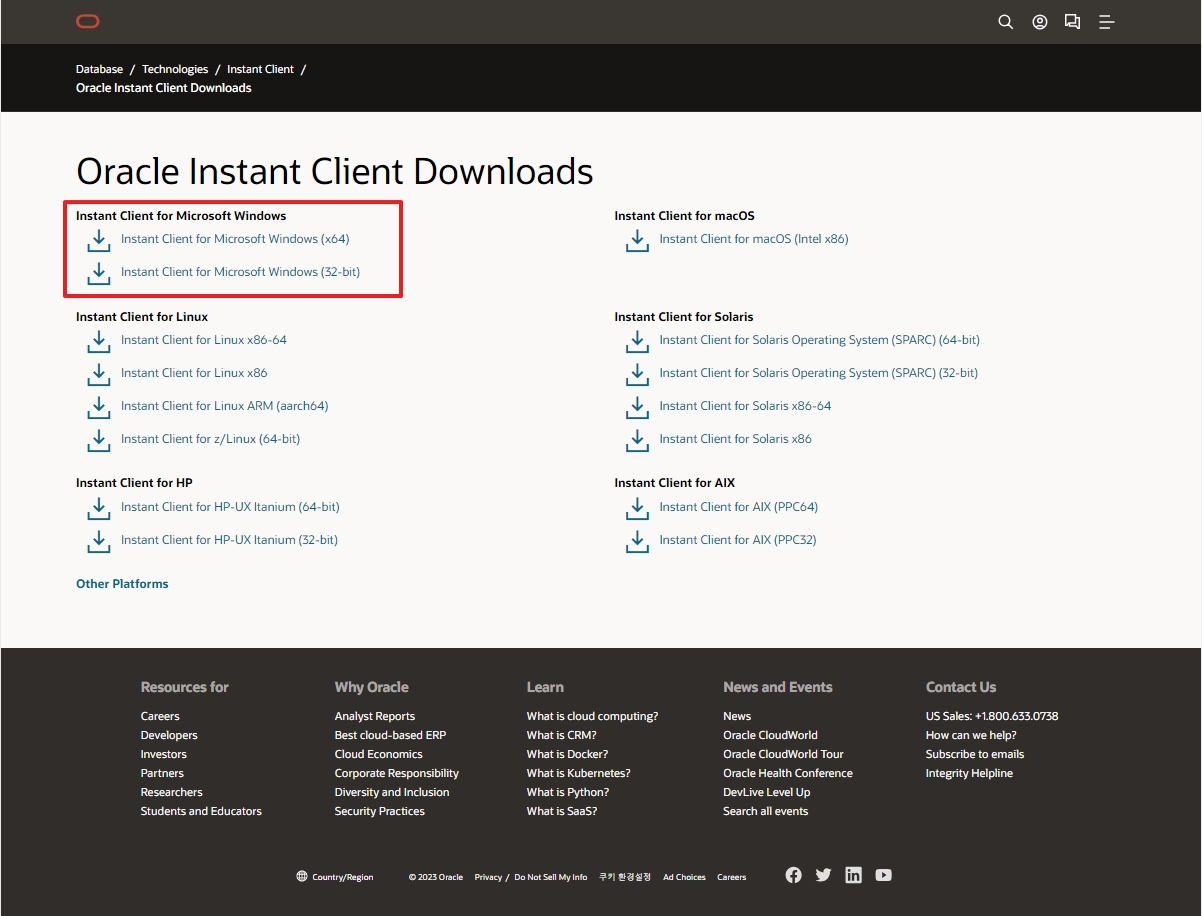Image resolution: width=1202 pixels, height=916 pixels.
Task: Click download icon for macOS (Intel x86)
Action: click(x=637, y=240)
